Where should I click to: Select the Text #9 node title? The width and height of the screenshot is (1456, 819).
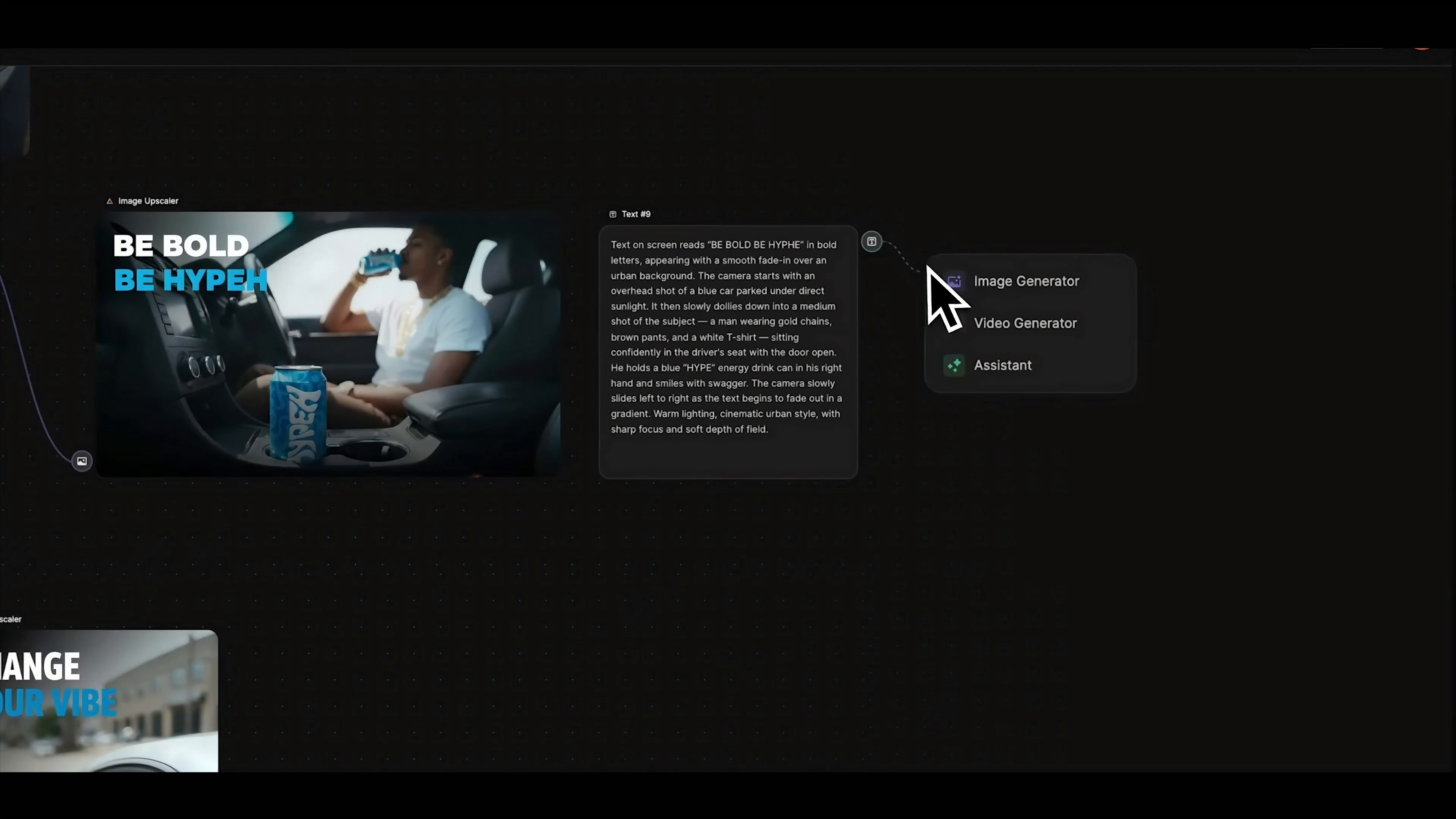pos(636,214)
